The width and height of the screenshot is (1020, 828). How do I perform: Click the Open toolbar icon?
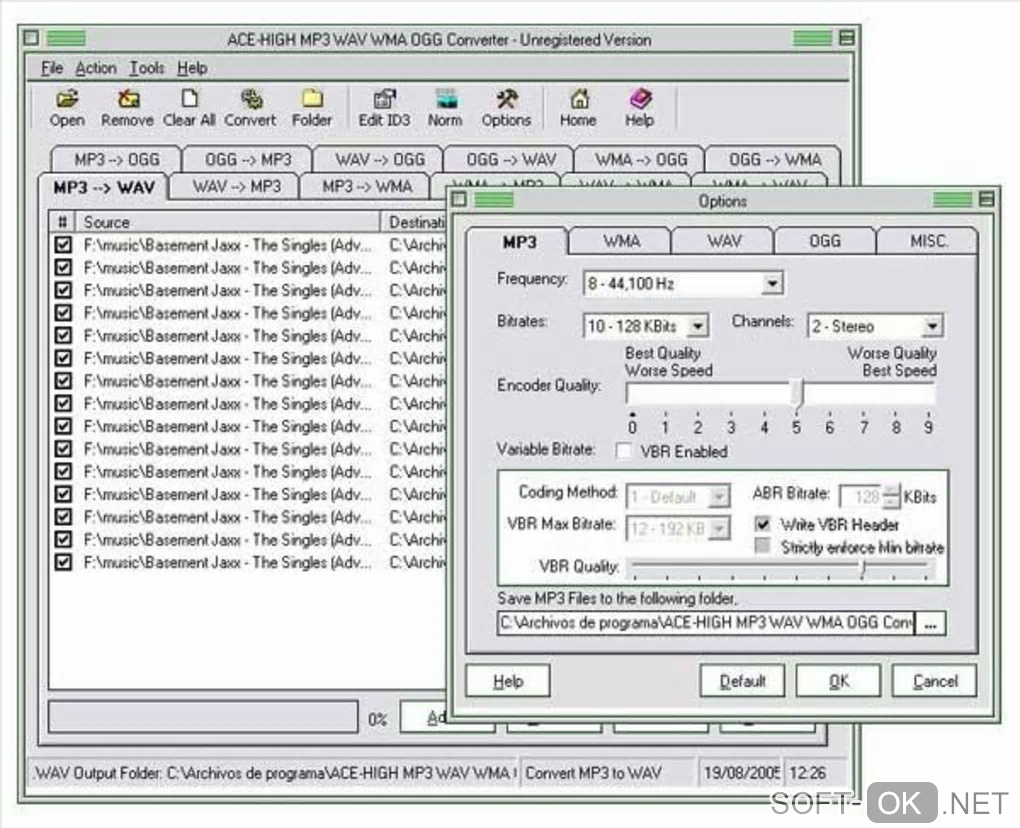point(67,108)
